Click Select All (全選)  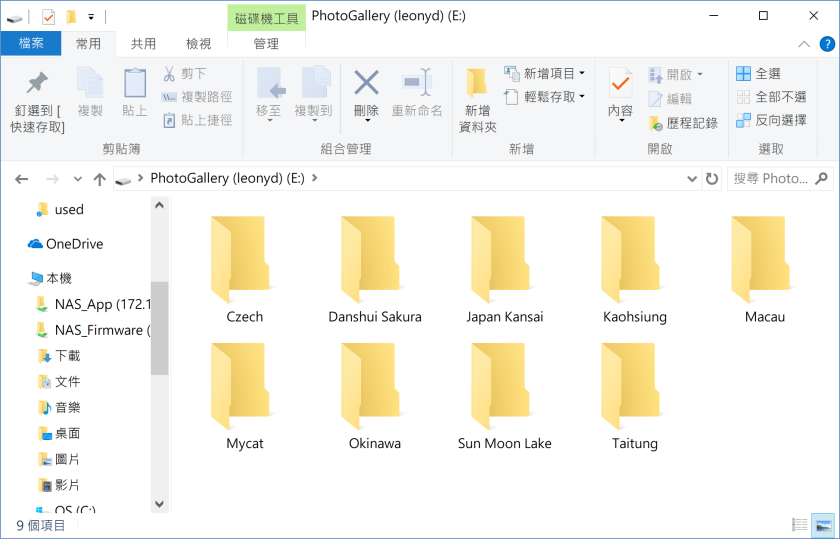pos(758,73)
